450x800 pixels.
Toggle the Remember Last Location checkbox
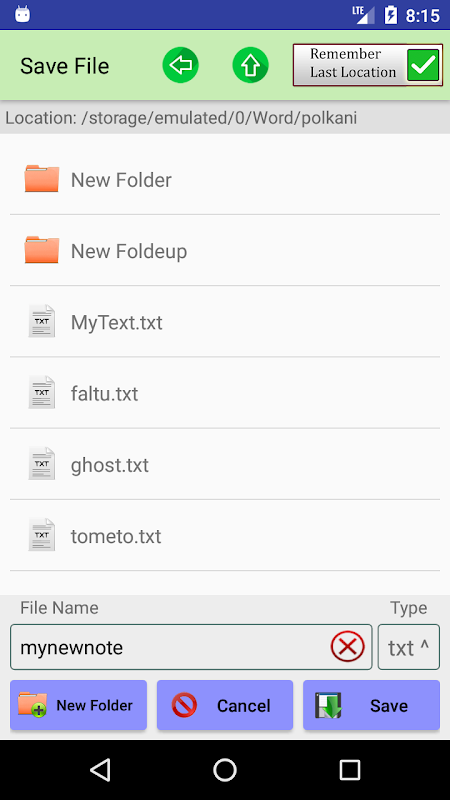(x=423, y=65)
